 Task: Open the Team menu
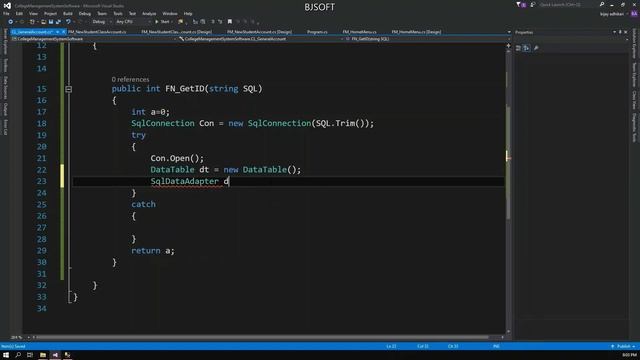tap(102, 13)
